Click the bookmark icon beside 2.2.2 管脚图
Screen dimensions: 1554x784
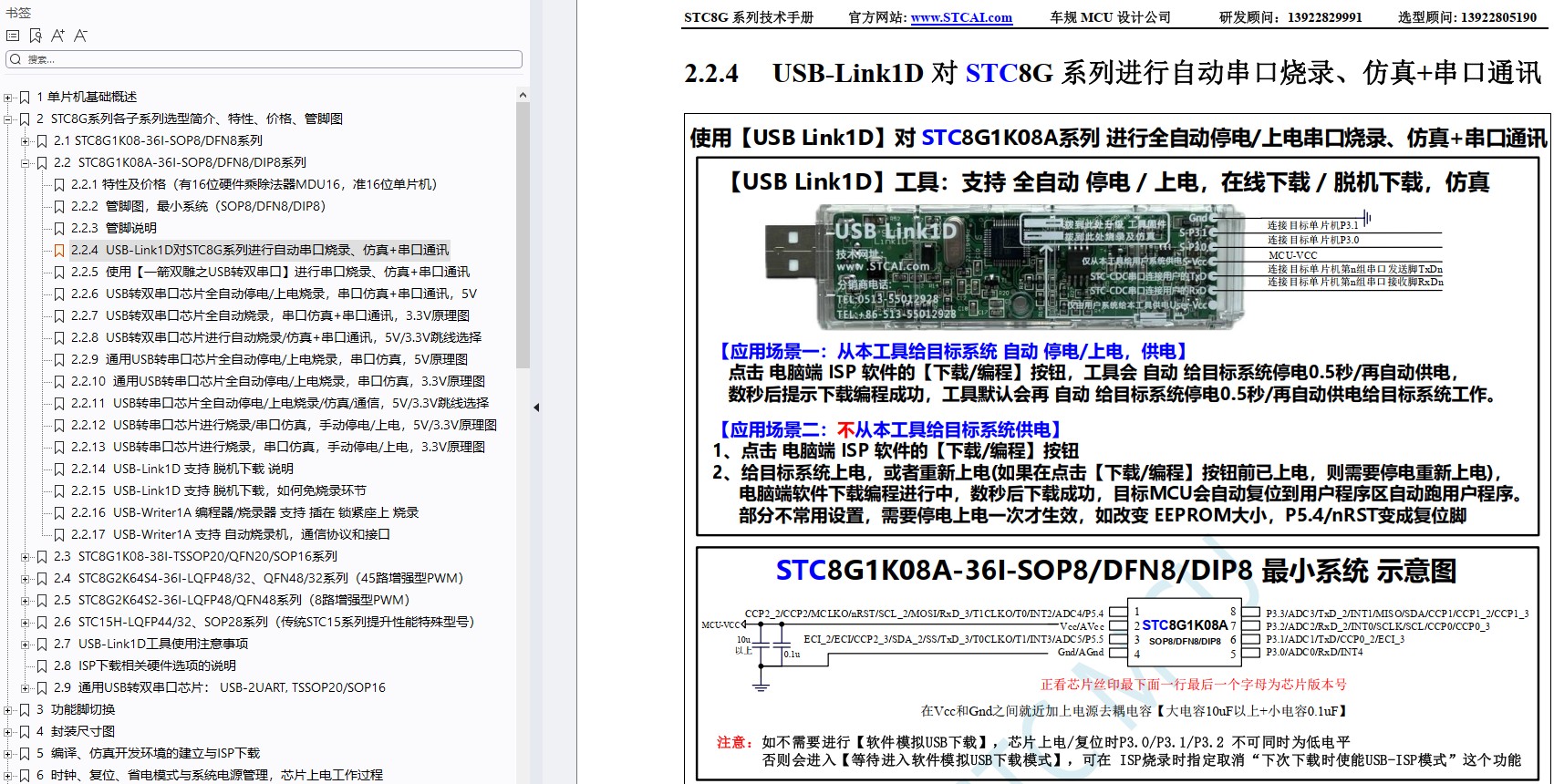click(x=59, y=206)
